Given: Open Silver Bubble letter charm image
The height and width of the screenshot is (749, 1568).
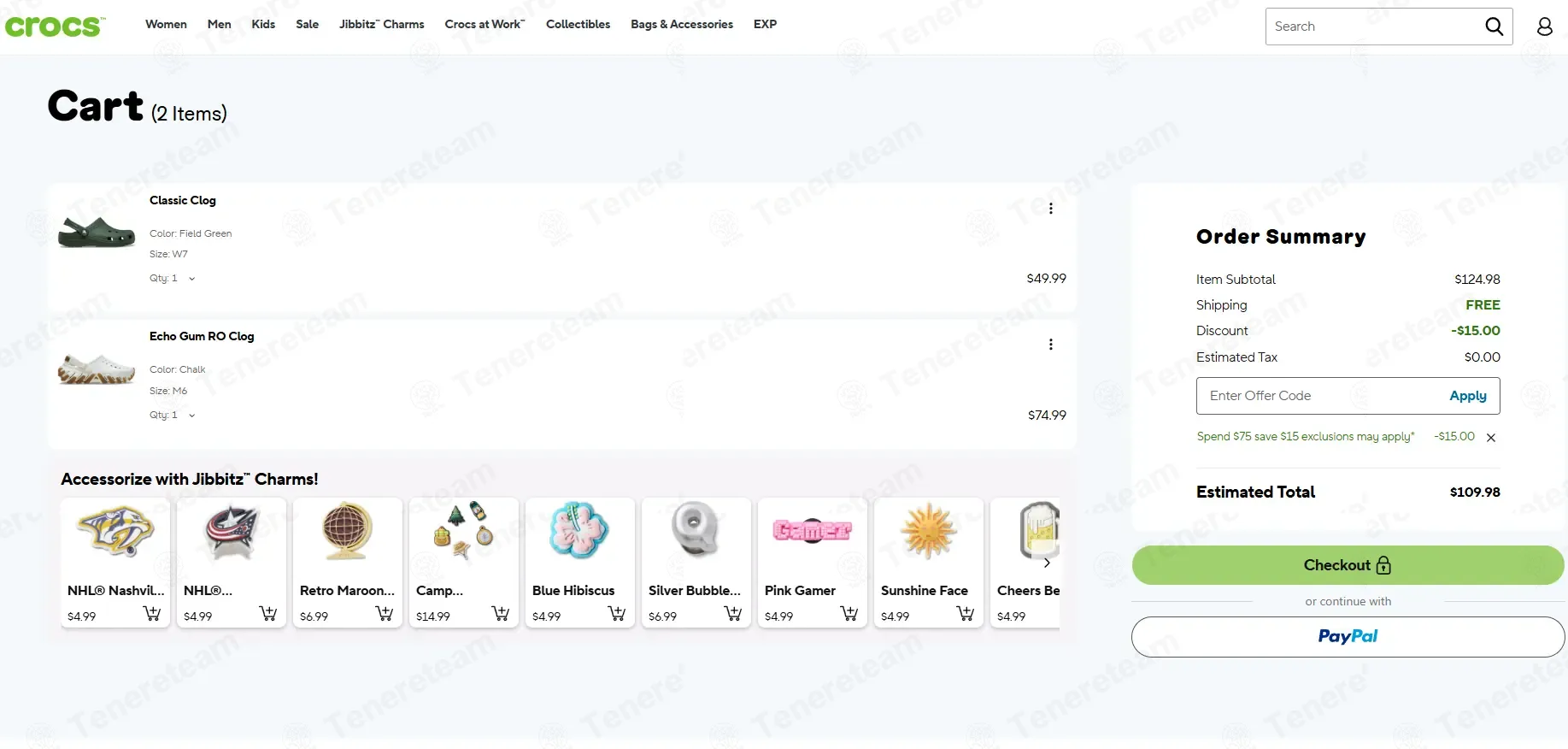Looking at the screenshot, I should tap(696, 530).
